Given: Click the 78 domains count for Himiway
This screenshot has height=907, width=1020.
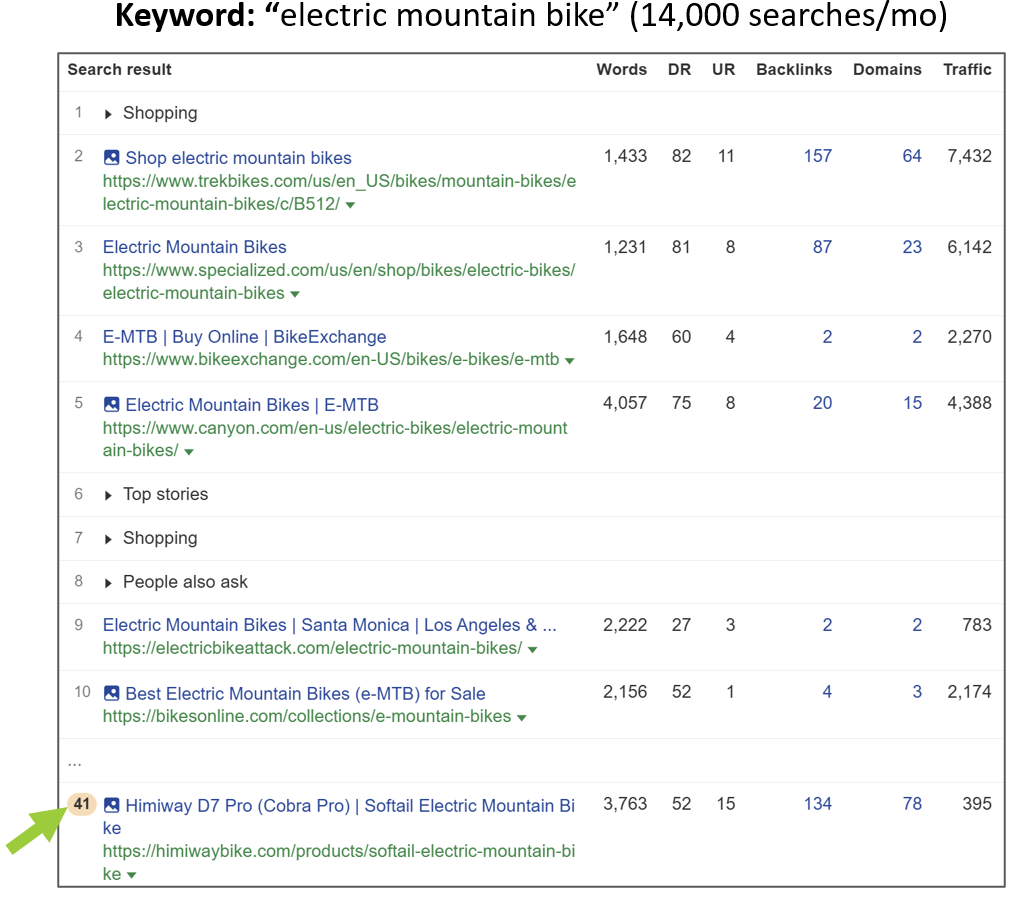Looking at the screenshot, I should pyautogui.click(x=911, y=804).
